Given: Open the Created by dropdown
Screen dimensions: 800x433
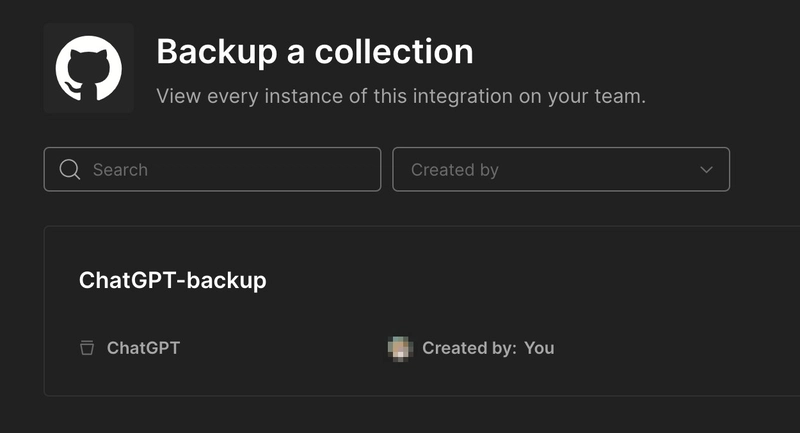Looking at the screenshot, I should 561,169.
